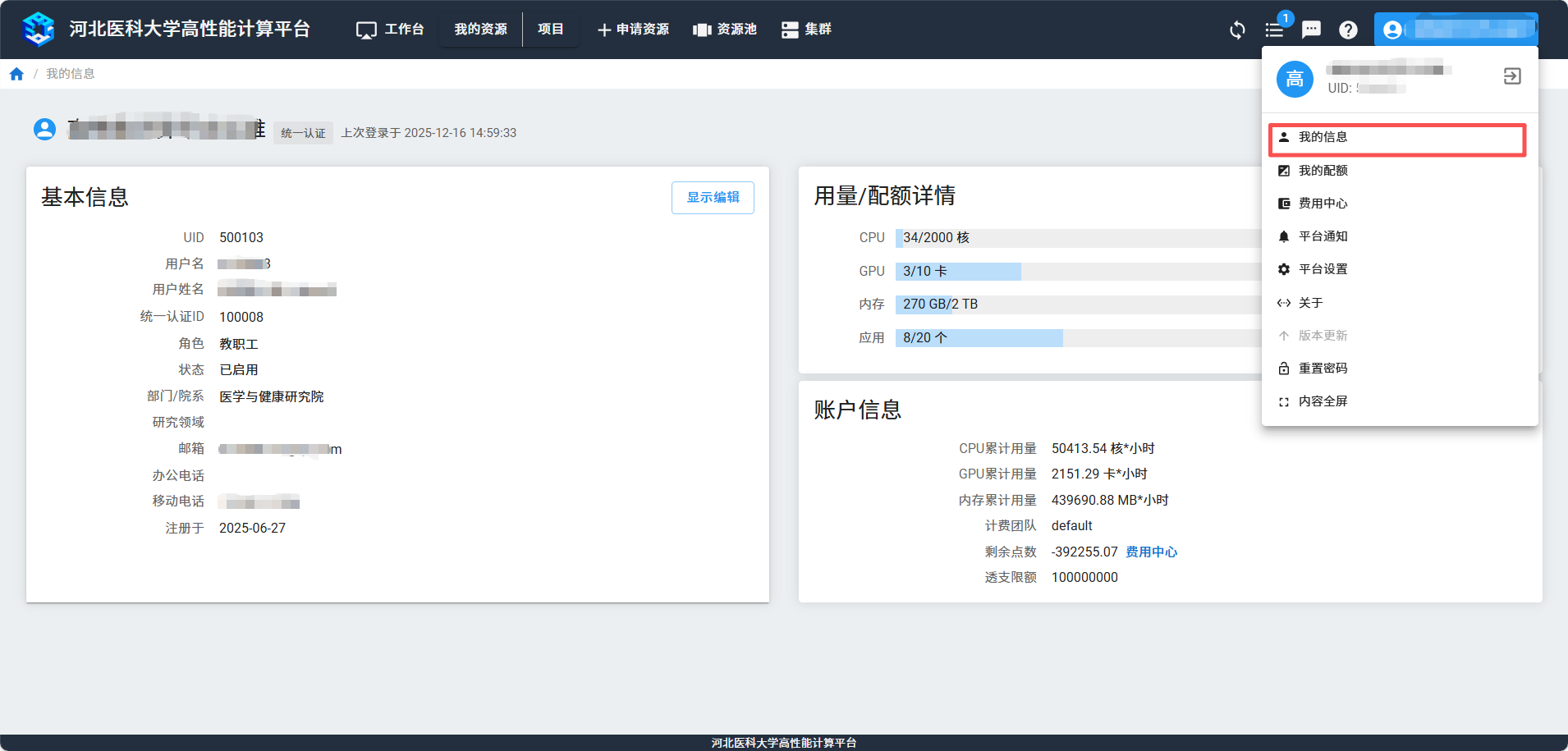The width and height of the screenshot is (1568, 751).
Task: Click the refresh icon in top bar
Action: pos(1237,30)
